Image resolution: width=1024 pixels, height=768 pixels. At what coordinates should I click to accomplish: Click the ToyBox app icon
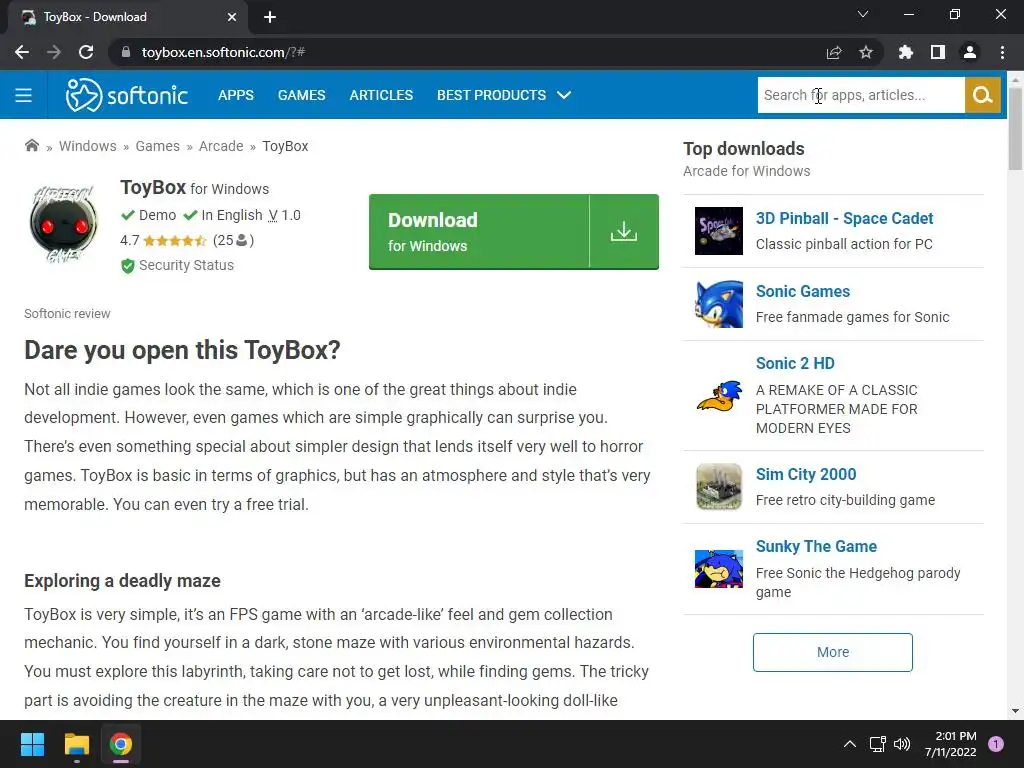point(63,223)
